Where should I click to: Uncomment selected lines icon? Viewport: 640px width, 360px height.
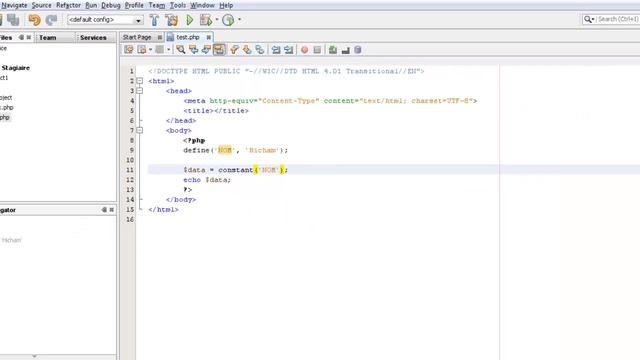[345, 50]
